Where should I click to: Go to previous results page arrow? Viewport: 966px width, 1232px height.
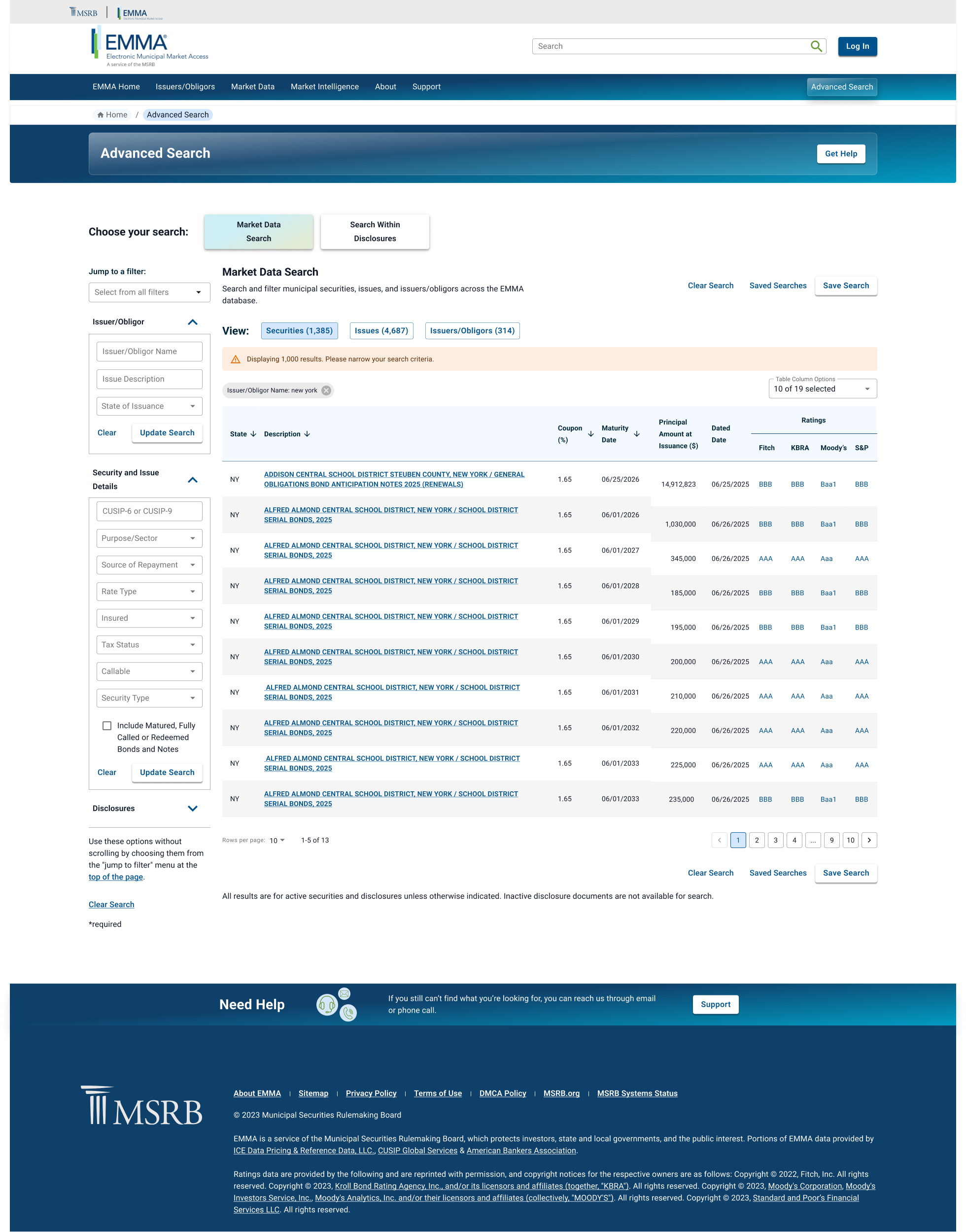coord(720,840)
